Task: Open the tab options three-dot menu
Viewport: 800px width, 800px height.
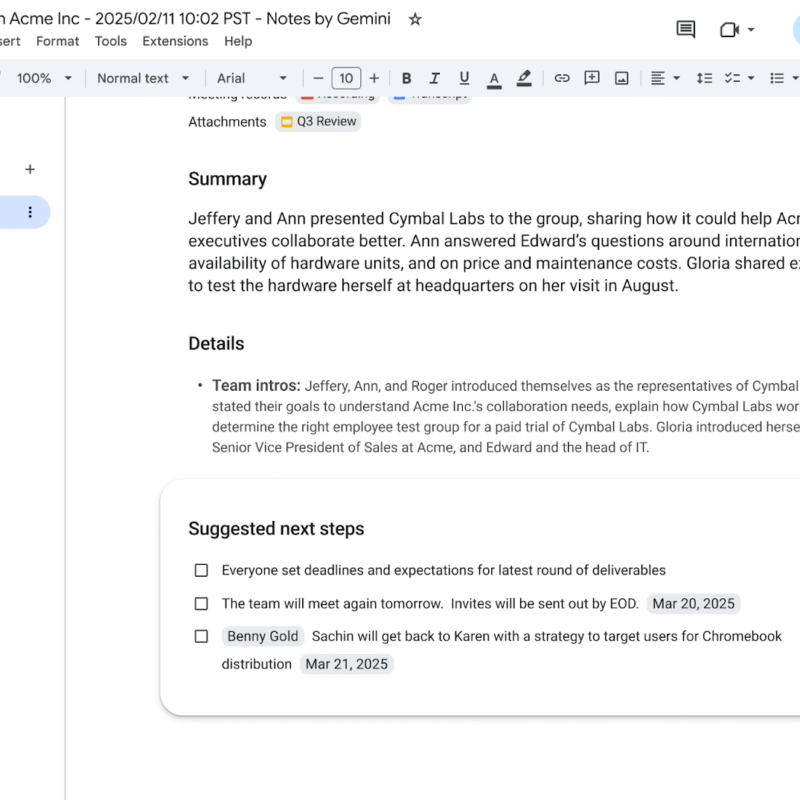Action: click(30, 212)
